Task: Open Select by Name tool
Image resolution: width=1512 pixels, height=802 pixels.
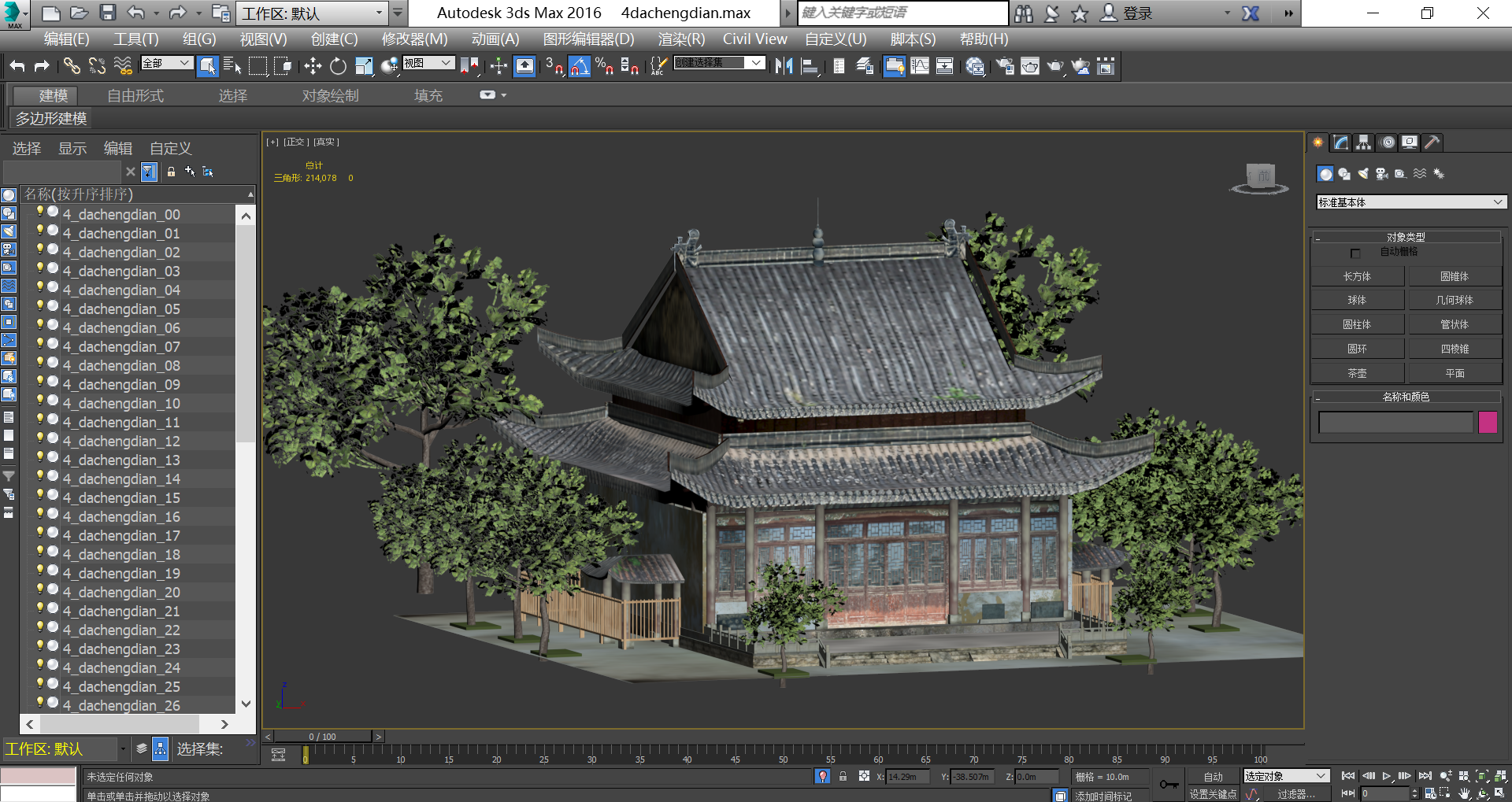Action: (x=232, y=66)
